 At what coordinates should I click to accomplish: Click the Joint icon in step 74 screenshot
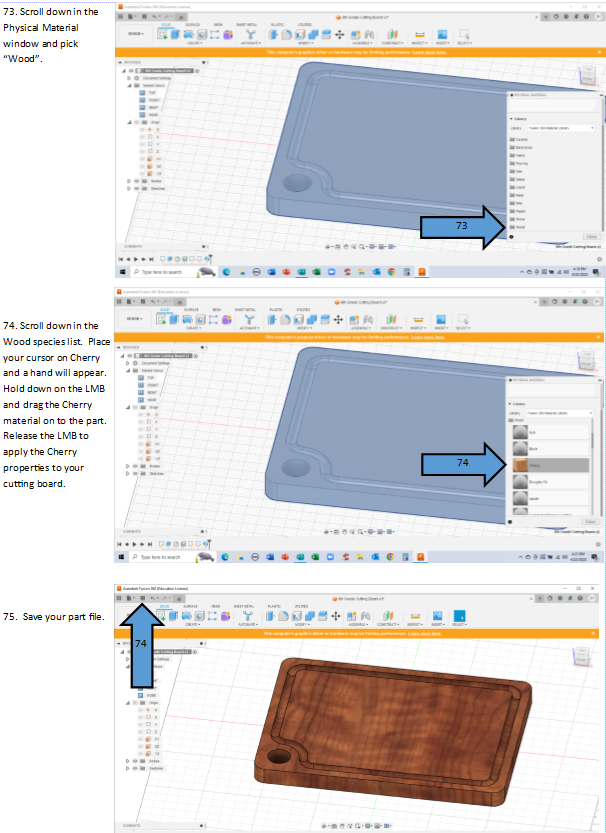pyautogui.click(x=368, y=319)
